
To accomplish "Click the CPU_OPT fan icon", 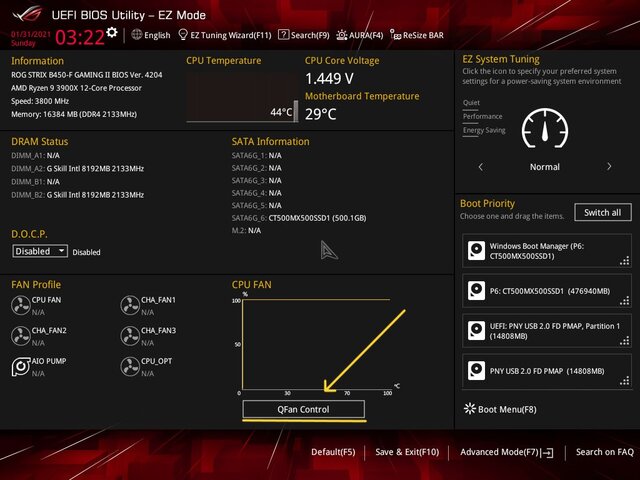I will tap(130, 367).
